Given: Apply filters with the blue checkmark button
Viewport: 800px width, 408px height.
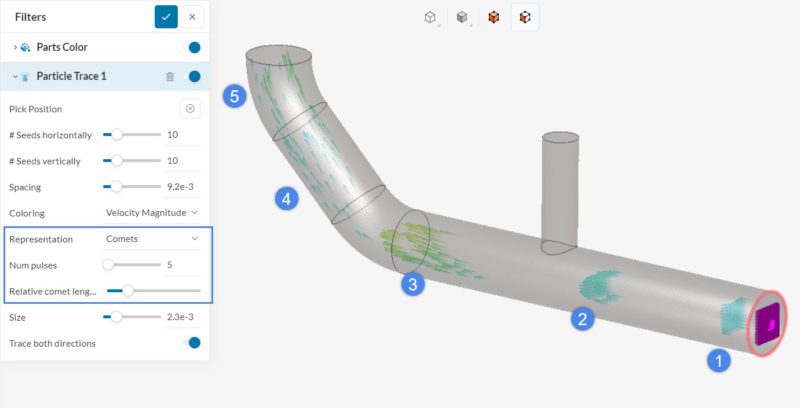Looking at the screenshot, I should coord(165,16).
